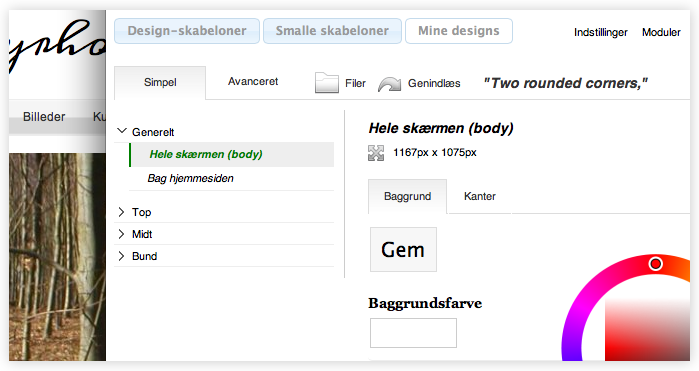Image resolution: width=699 pixels, height=371 pixels.
Task: Select the Simpel tab
Action: coord(160,82)
